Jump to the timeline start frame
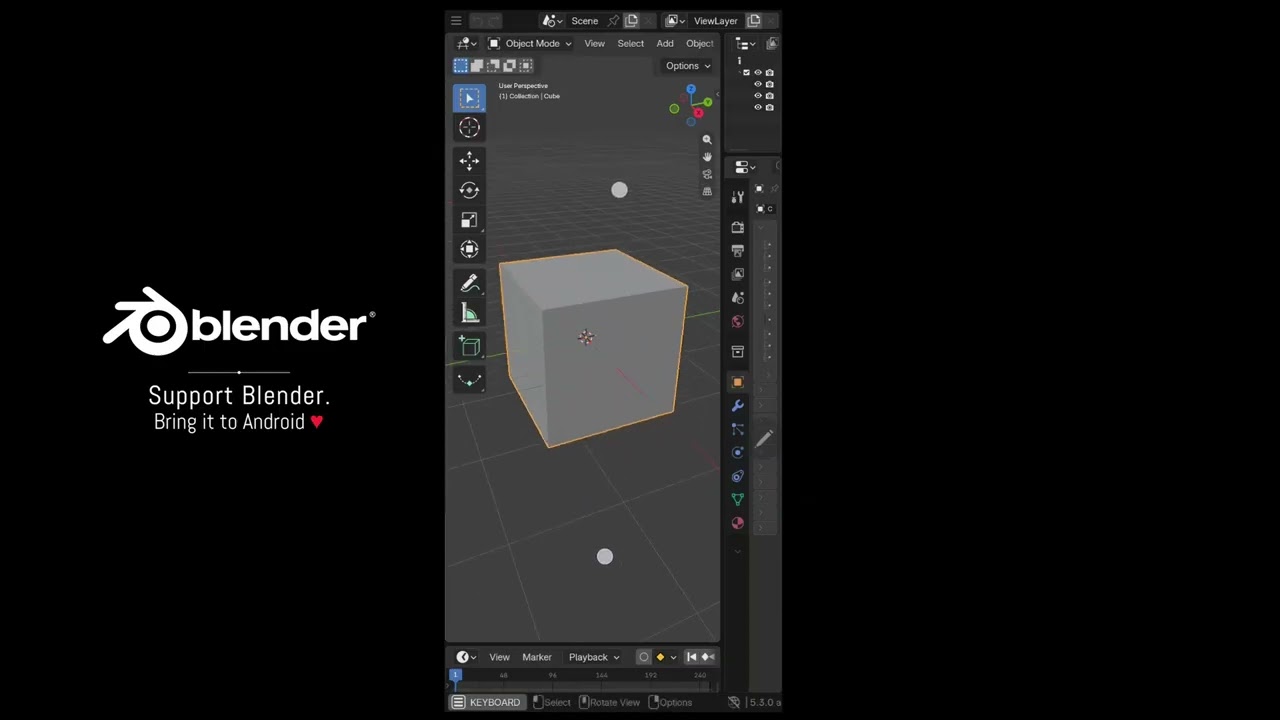 [691, 657]
